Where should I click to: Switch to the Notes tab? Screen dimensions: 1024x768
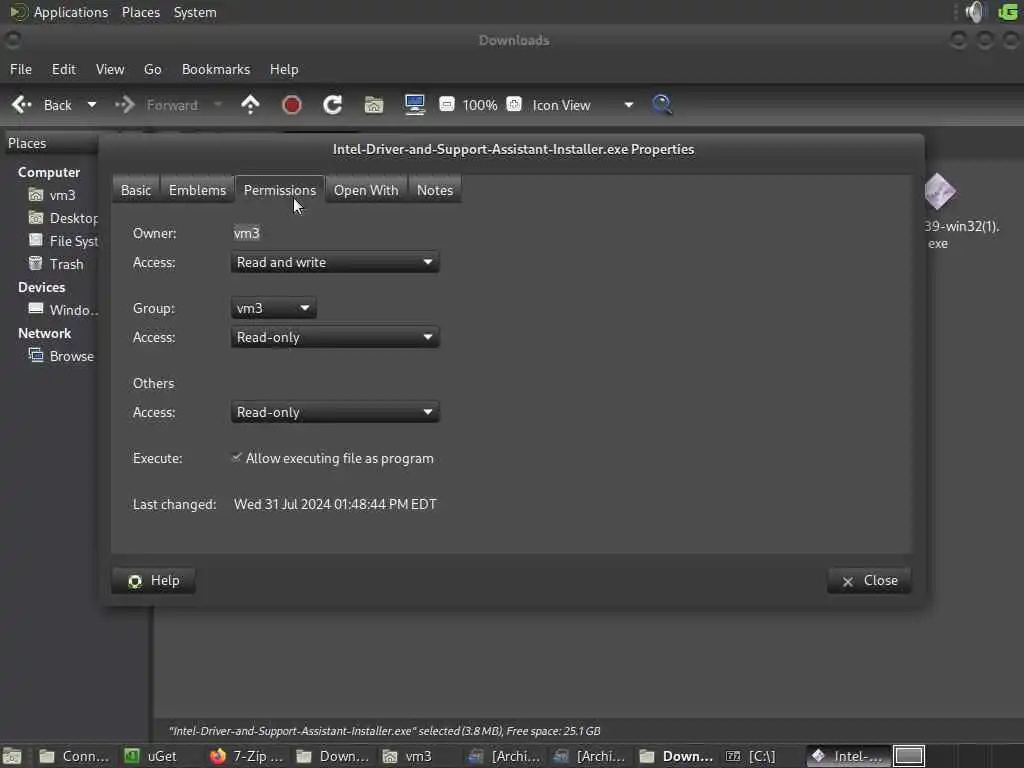tap(435, 190)
